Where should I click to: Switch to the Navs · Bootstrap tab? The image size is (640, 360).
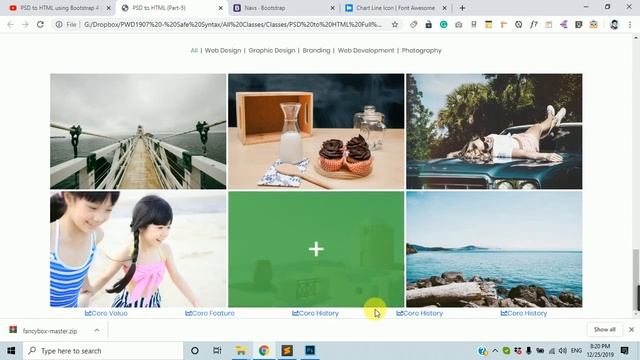(284, 8)
